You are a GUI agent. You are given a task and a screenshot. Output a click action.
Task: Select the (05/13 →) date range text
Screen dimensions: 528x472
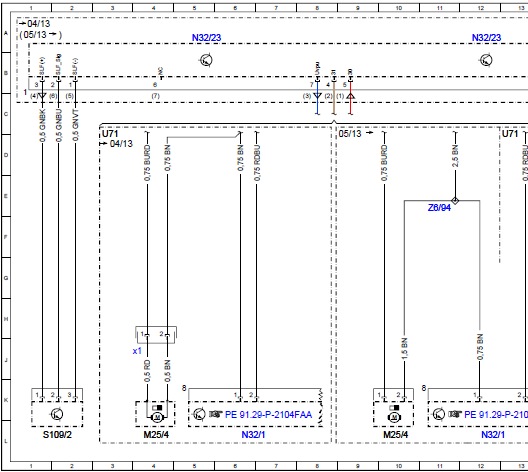41,35
